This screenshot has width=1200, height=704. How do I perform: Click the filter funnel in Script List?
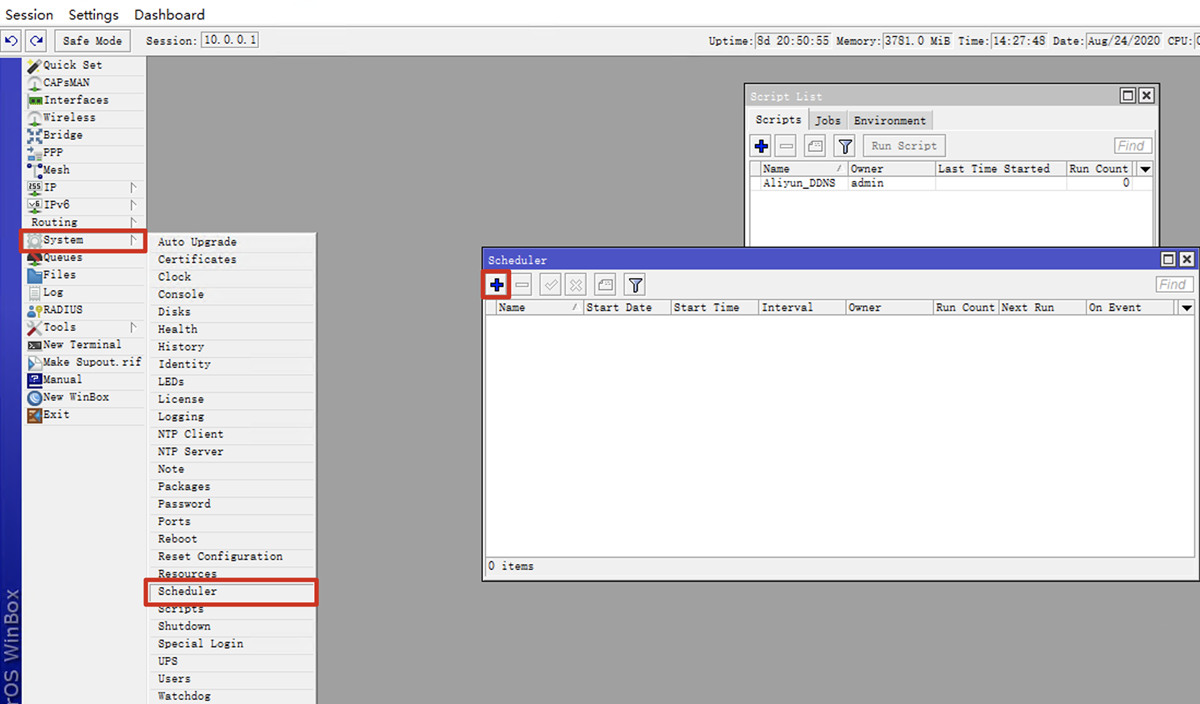845,146
